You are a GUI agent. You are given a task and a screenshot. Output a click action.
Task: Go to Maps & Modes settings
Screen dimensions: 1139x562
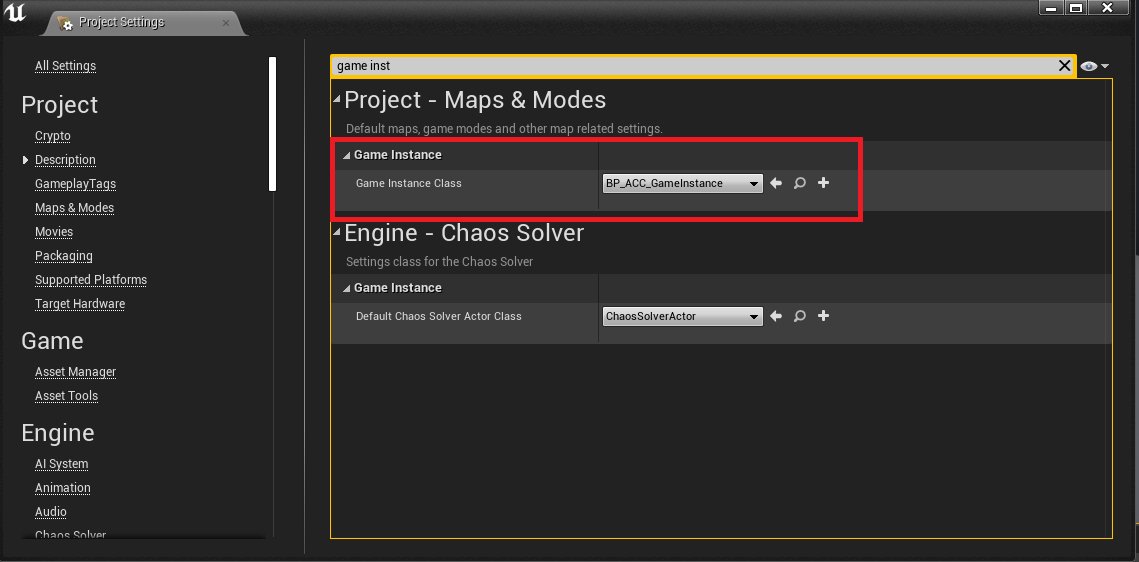tap(74, 208)
